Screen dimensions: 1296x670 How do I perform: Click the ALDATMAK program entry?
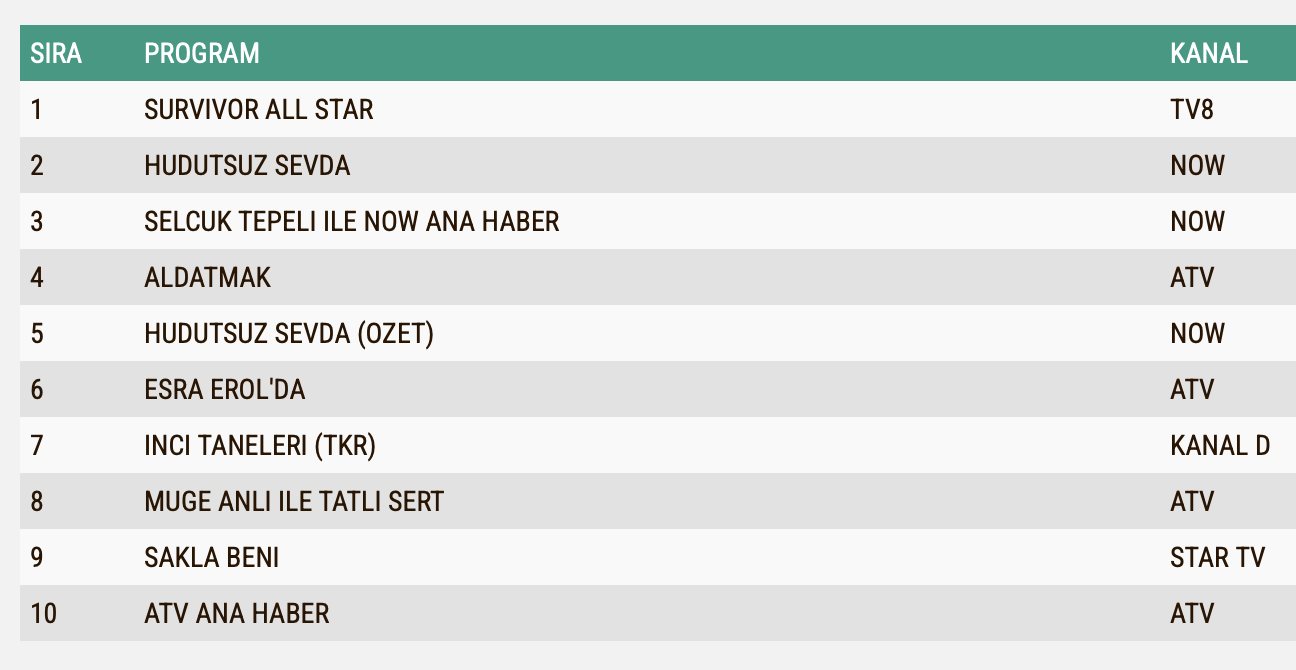click(207, 277)
